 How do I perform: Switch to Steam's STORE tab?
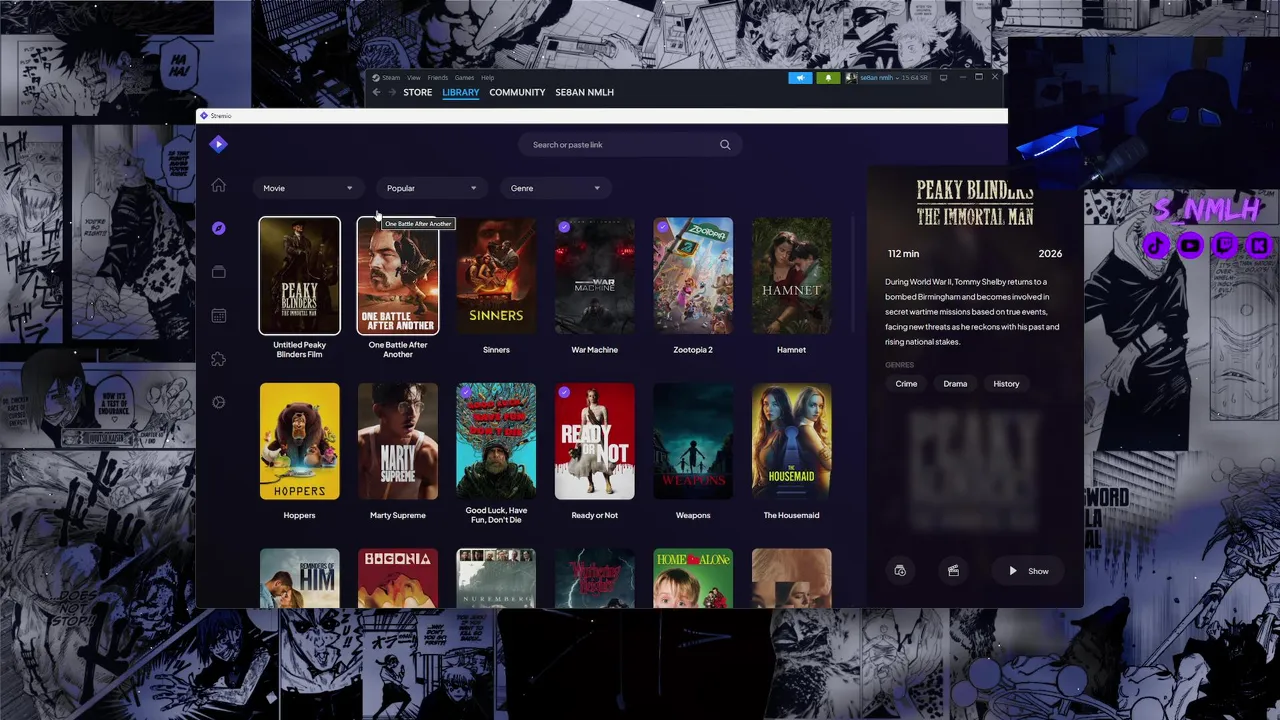pyautogui.click(x=418, y=92)
